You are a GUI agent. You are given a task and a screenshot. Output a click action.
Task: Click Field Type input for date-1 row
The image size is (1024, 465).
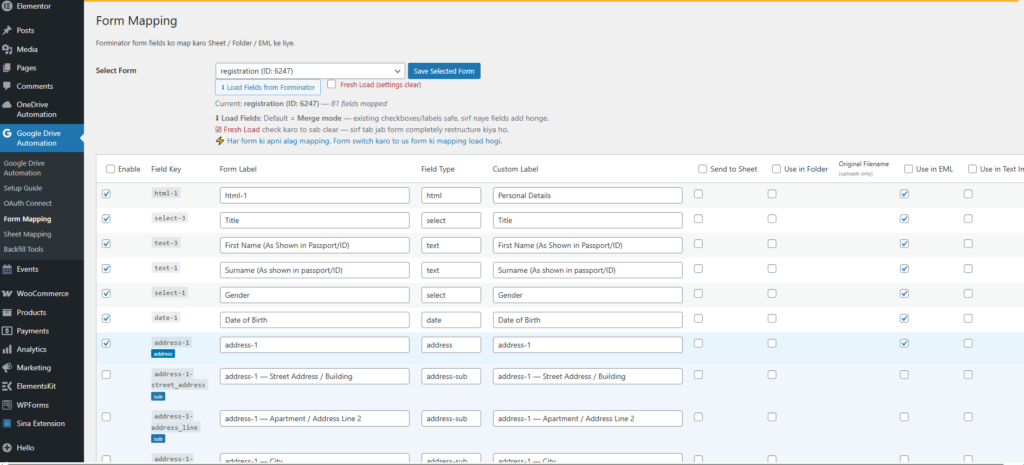click(x=451, y=320)
